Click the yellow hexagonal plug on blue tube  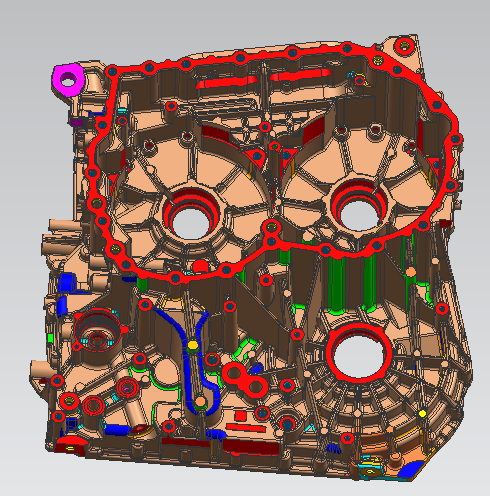pyautogui.click(x=193, y=345)
